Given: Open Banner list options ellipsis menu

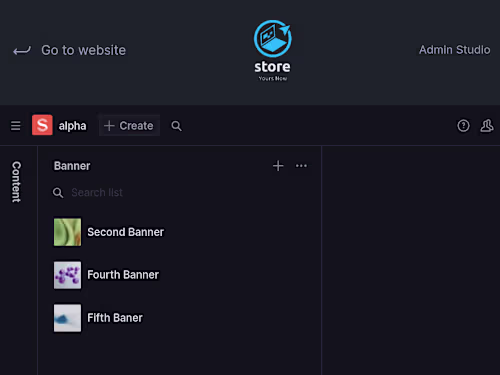Looking at the screenshot, I should 301,166.
